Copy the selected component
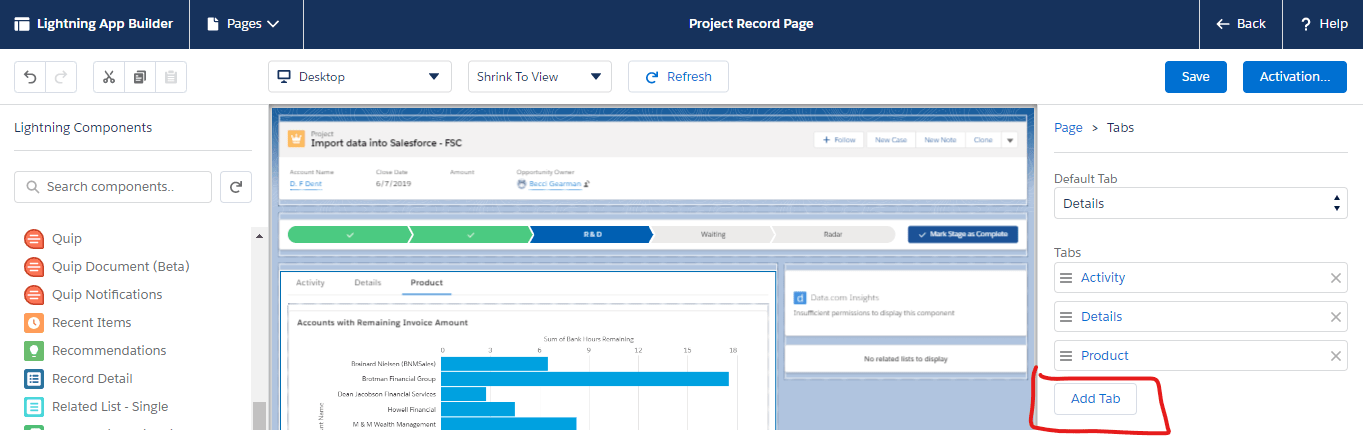1363x436 pixels. (x=140, y=77)
